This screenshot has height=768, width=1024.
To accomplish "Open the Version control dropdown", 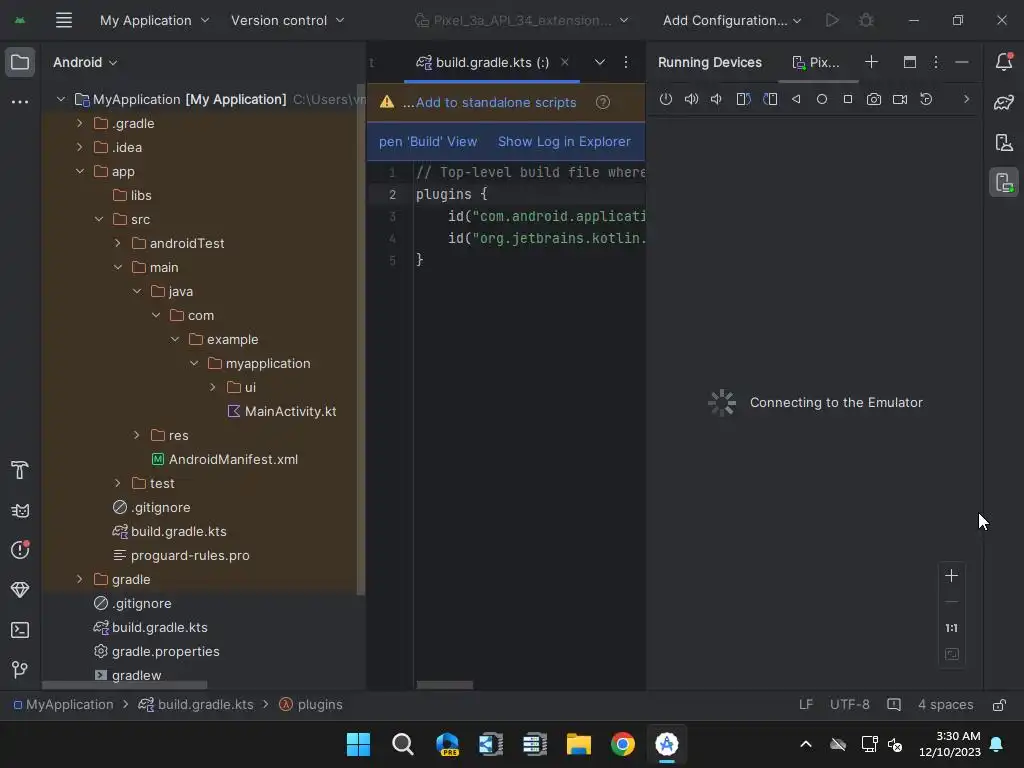I will click(287, 20).
